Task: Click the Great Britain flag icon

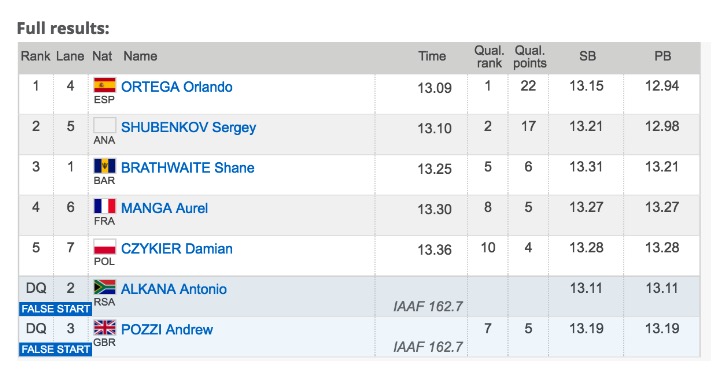Action: tap(105, 328)
